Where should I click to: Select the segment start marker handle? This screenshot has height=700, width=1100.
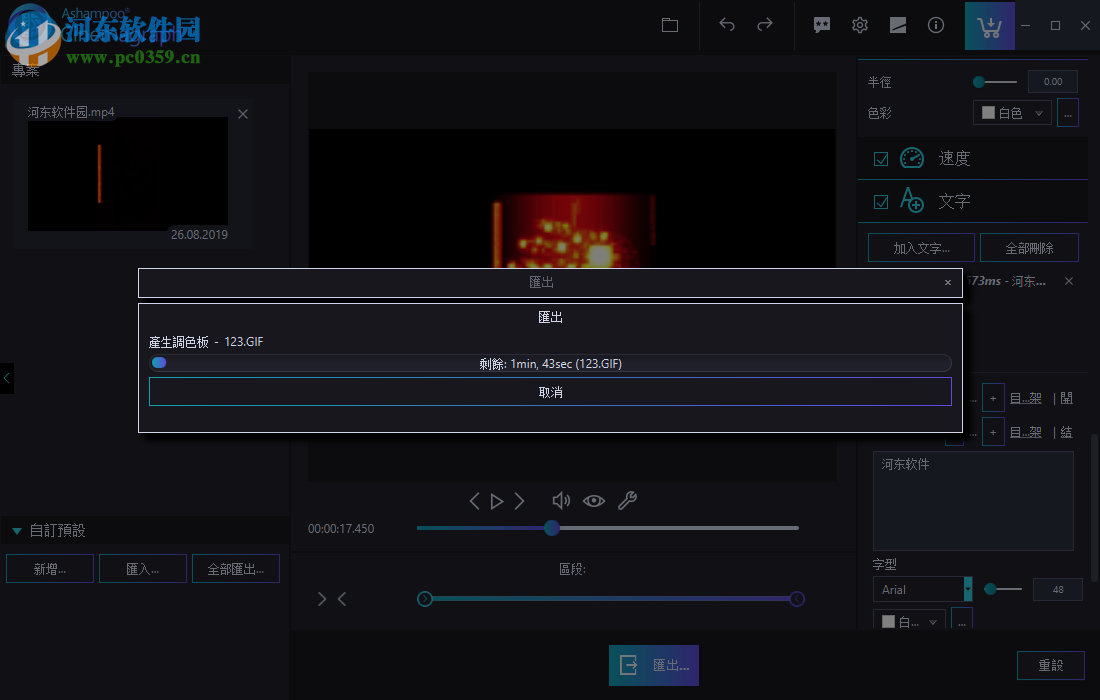click(x=424, y=599)
